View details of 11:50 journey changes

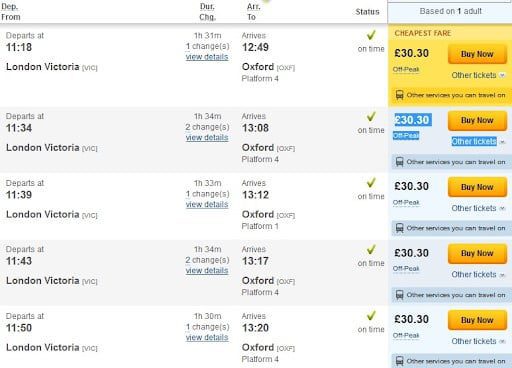(x=207, y=337)
